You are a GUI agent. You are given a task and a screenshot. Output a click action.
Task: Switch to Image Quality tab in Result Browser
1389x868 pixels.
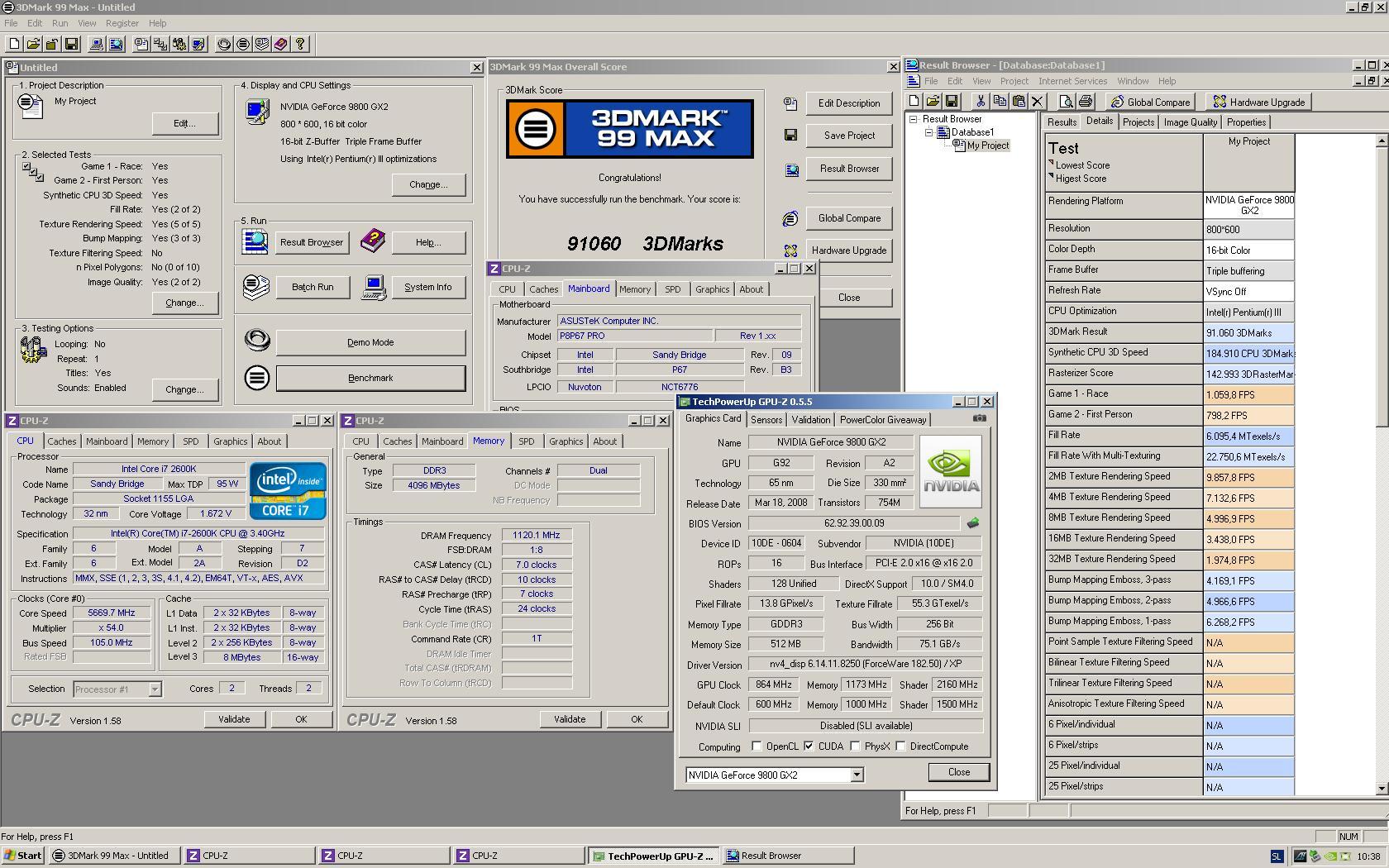click(1190, 122)
